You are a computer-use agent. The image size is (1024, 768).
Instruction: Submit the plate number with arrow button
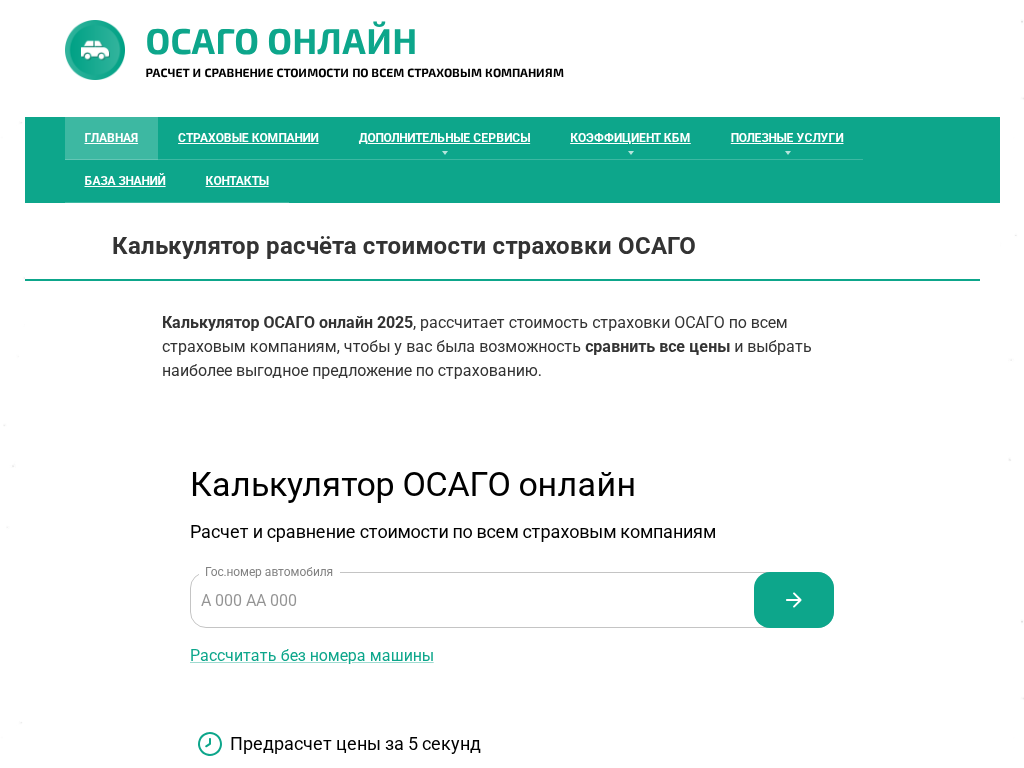[x=793, y=600]
